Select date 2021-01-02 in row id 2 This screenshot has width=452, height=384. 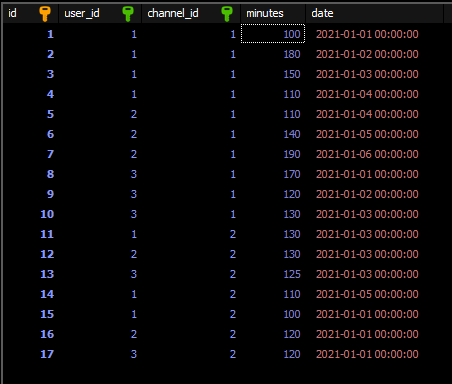click(367, 54)
